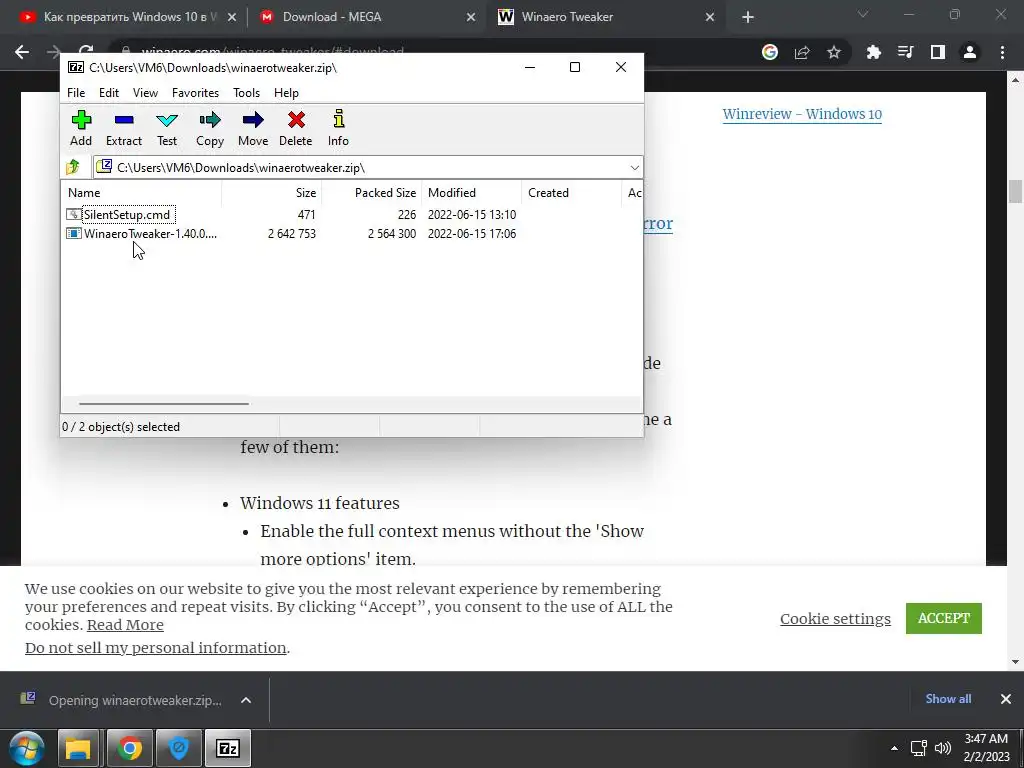Open Winreview – Windows 10 link
Image resolution: width=1024 pixels, height=768 pixels.
click(x=802, y=114)
